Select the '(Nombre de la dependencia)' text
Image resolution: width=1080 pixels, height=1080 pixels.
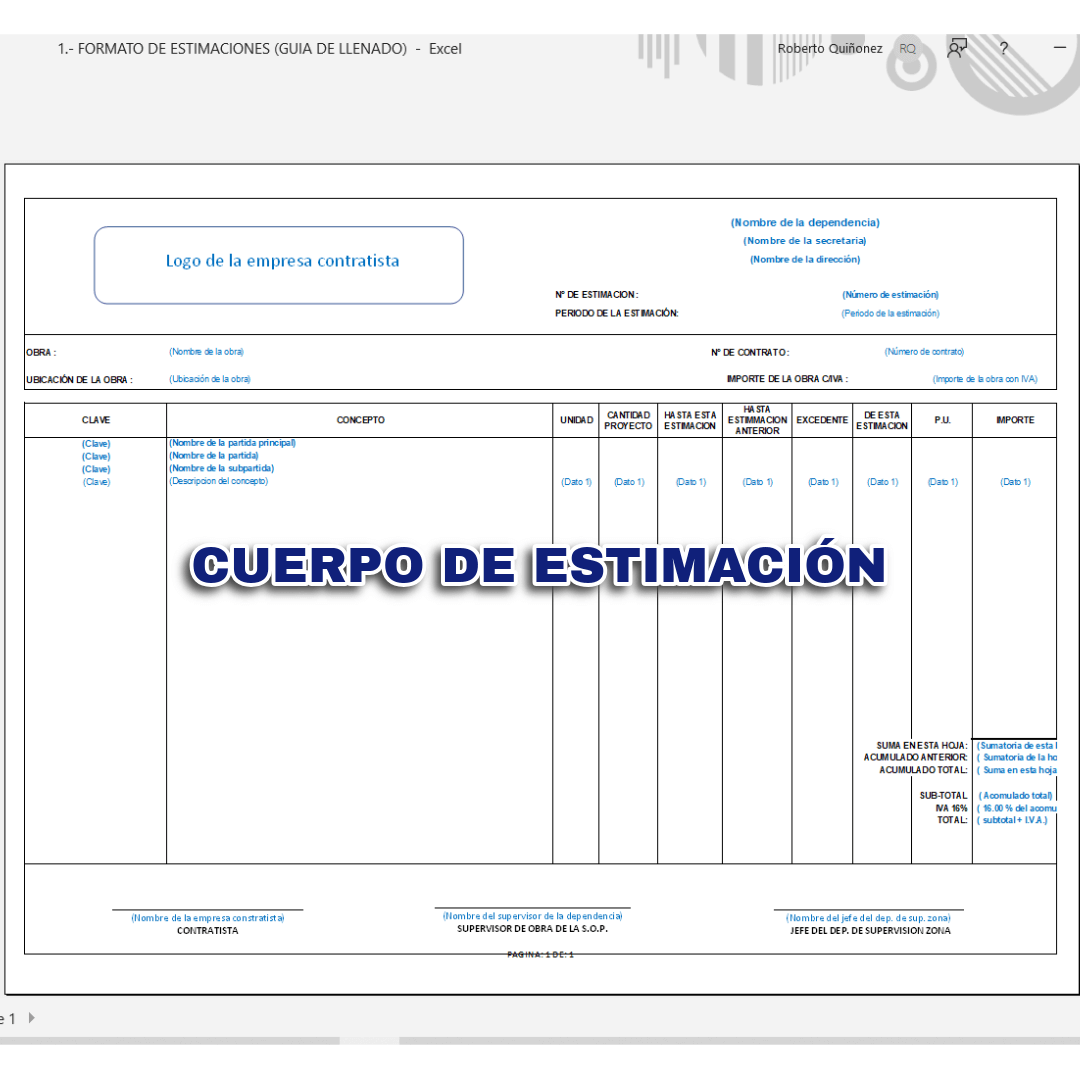pos(805,223)
